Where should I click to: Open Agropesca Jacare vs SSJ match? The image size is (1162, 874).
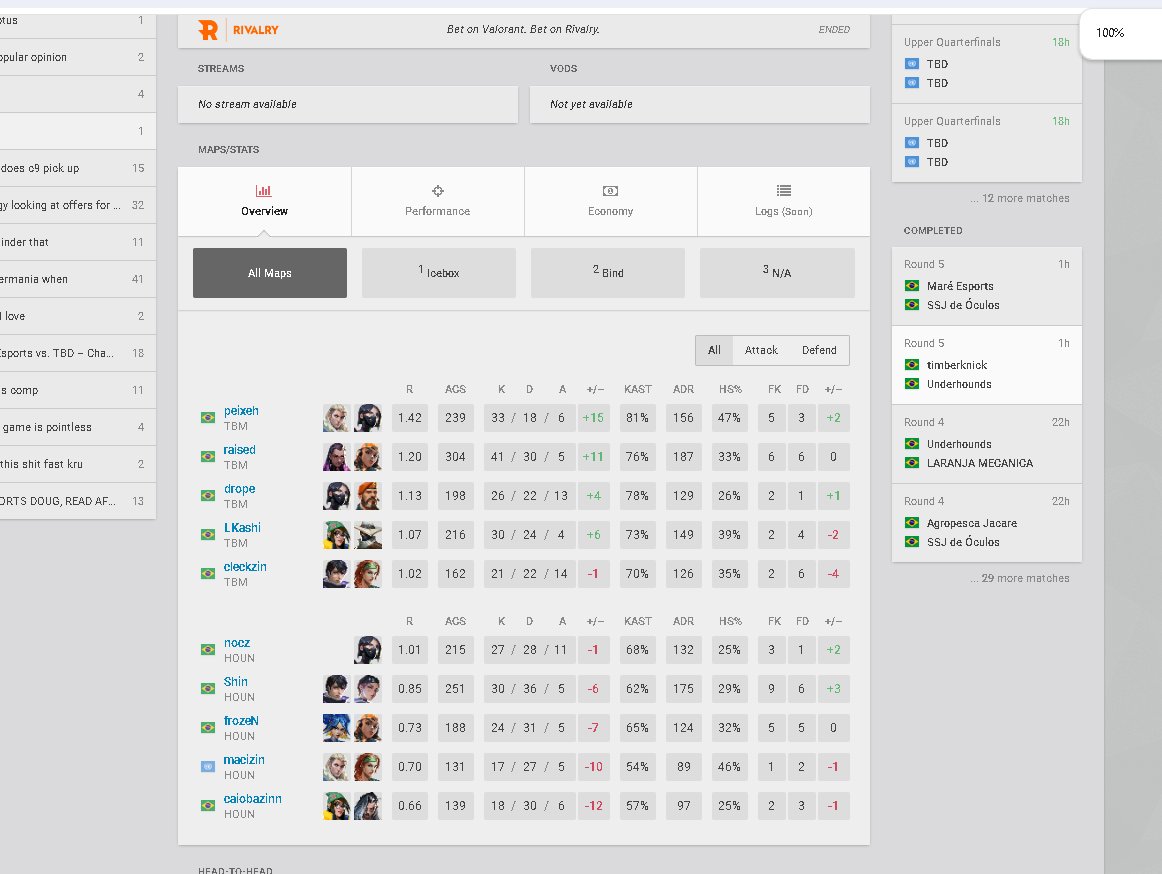[986, 523]
